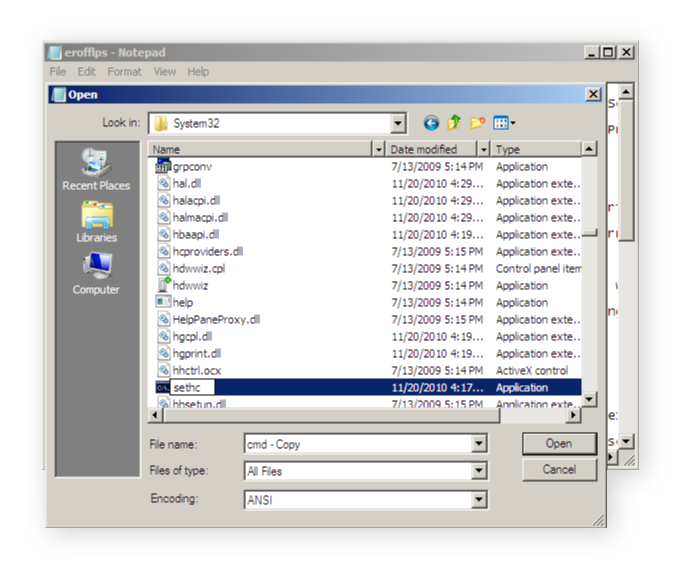Click the Cancel button
686x574 pixels.
(558, 469)
